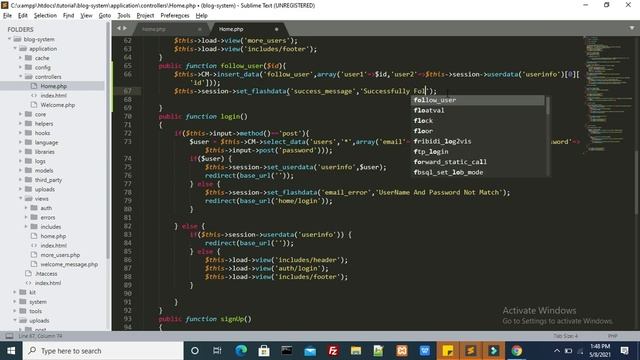
Task: Open Microsoft Edge from the taskbar
Action: (241, 351)
